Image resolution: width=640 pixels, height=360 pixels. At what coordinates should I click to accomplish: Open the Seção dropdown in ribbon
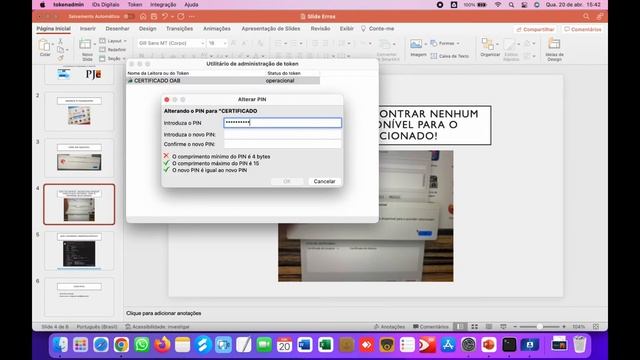coord(113,59)
